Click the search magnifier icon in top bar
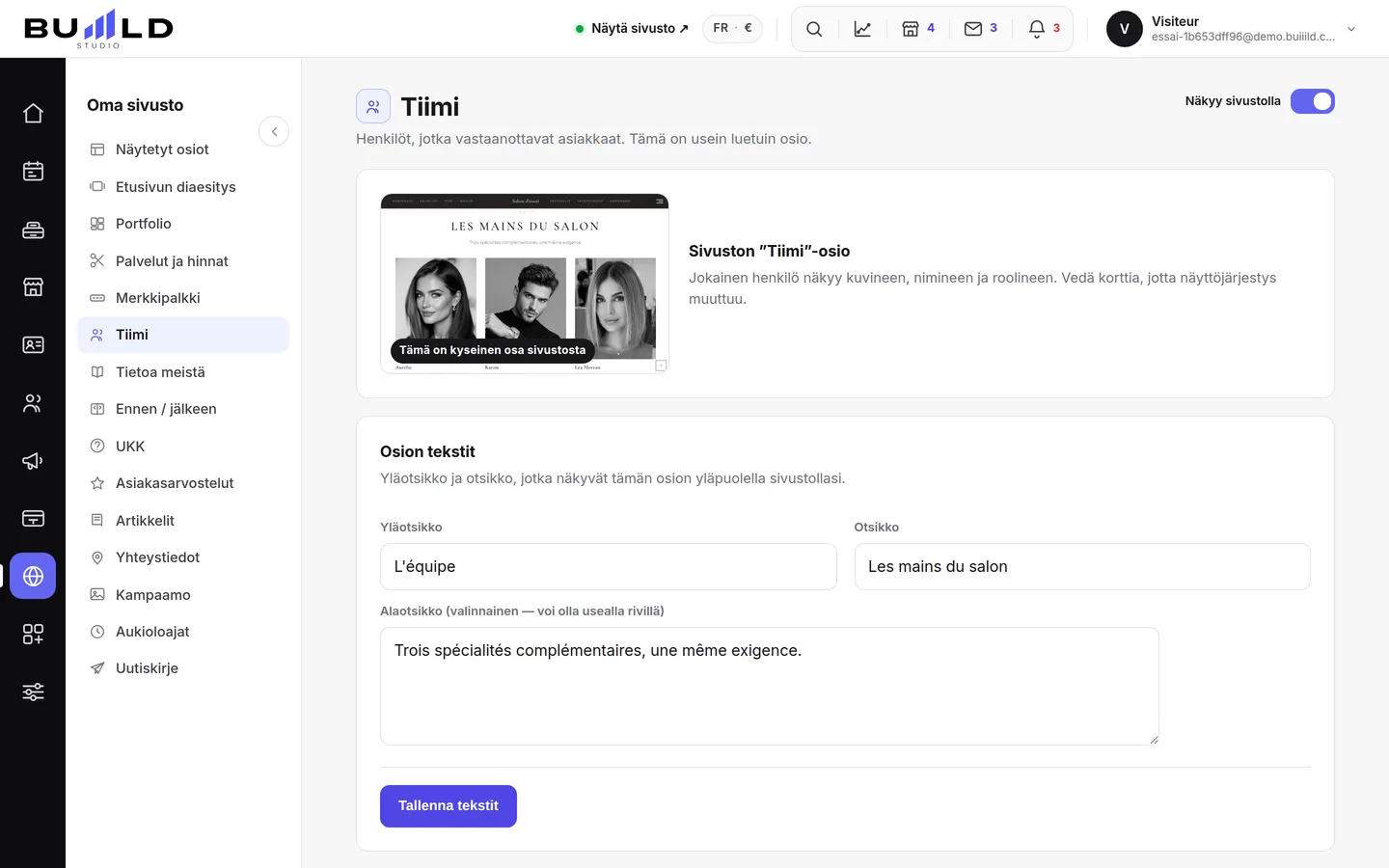The height and width of the screenshot is (868, 1389). (814, 29)
